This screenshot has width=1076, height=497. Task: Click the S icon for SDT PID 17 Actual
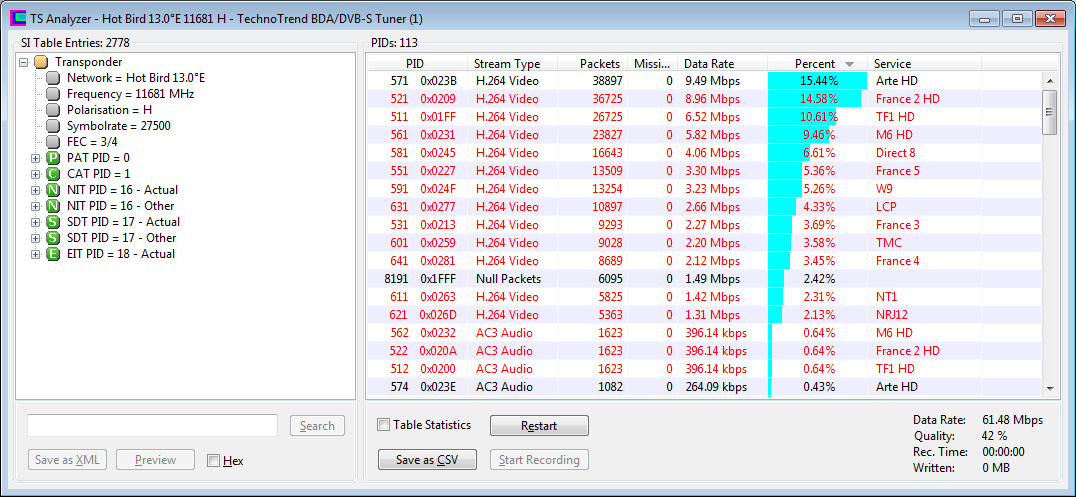pyautogui.click(x=54, y=222)
